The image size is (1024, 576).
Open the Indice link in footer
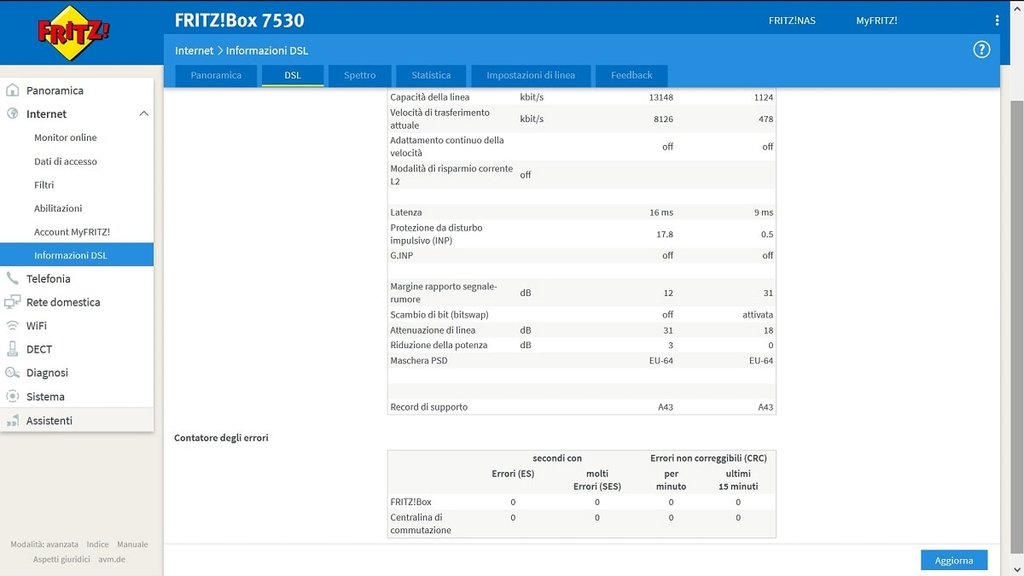97,544
